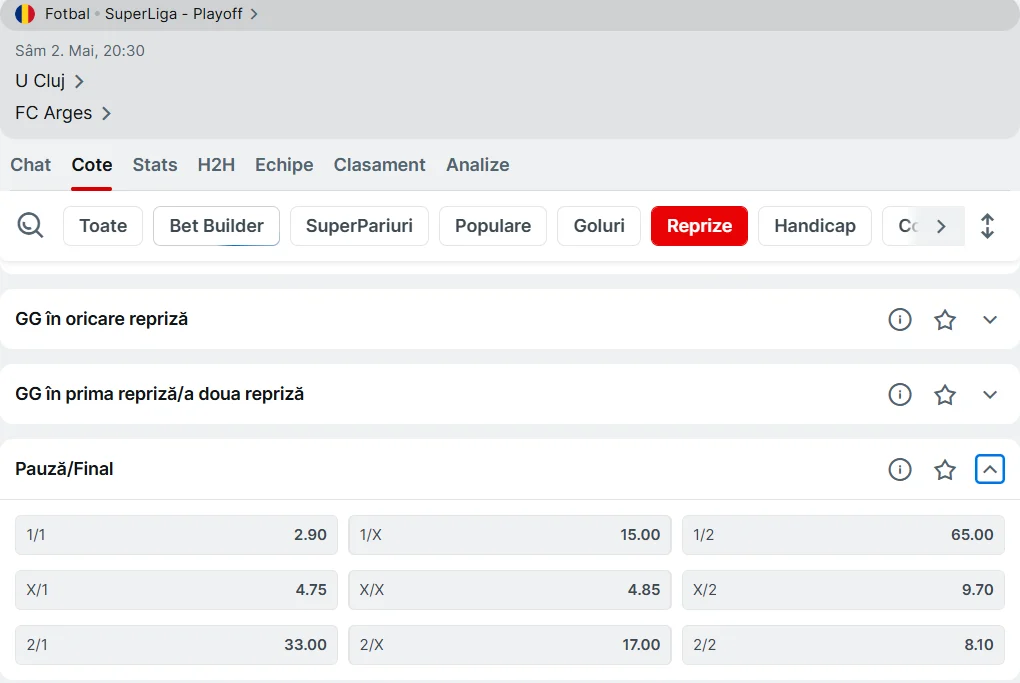The width and height of the screenshot is (1020, 683).
Task: Collapse the Pauză/Final section
Action: click(x=989, y=469)
